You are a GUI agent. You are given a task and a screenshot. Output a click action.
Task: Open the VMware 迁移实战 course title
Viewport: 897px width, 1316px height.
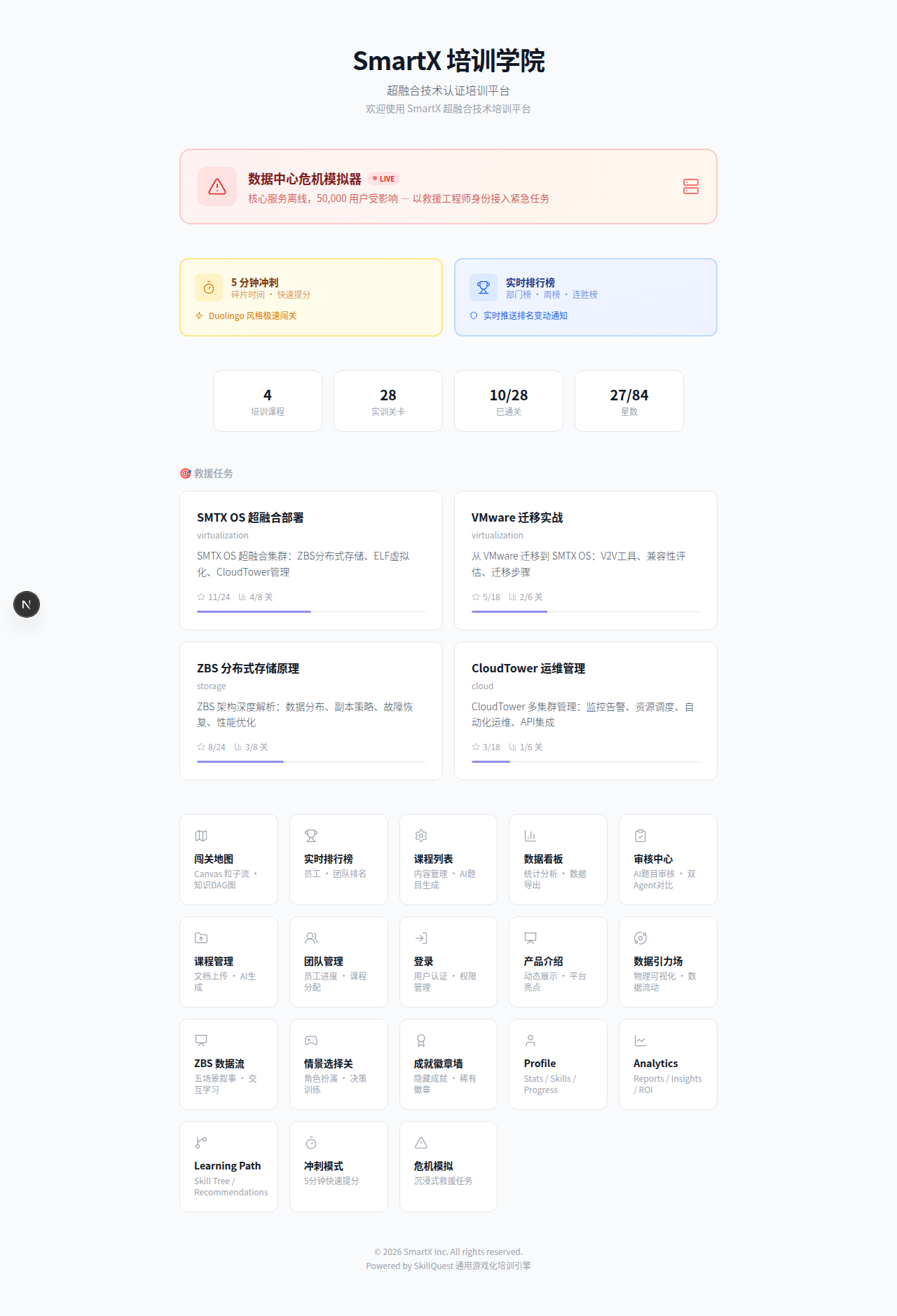point(517,517)
